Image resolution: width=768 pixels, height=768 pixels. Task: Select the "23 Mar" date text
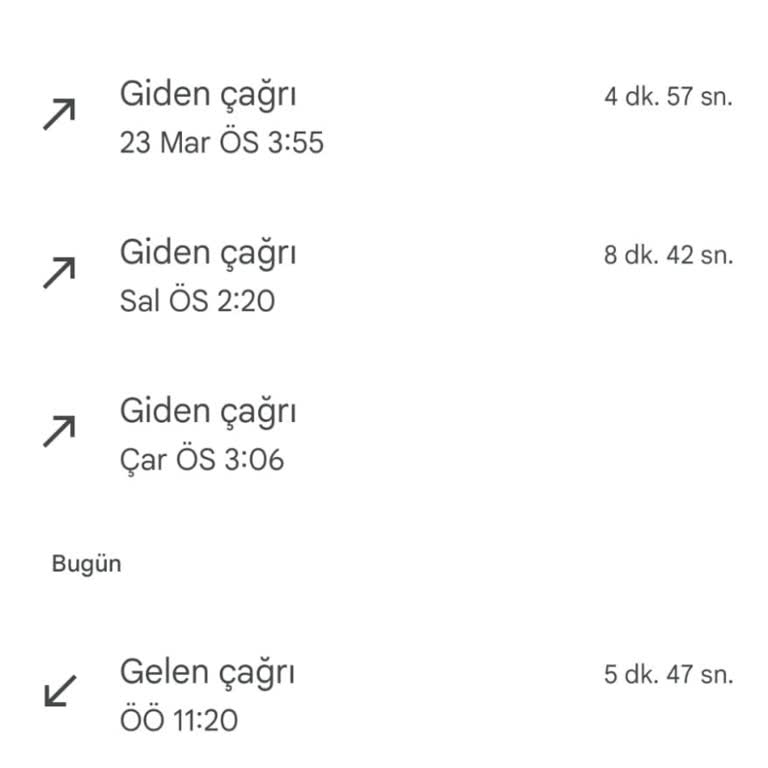(x=165, y=143)
